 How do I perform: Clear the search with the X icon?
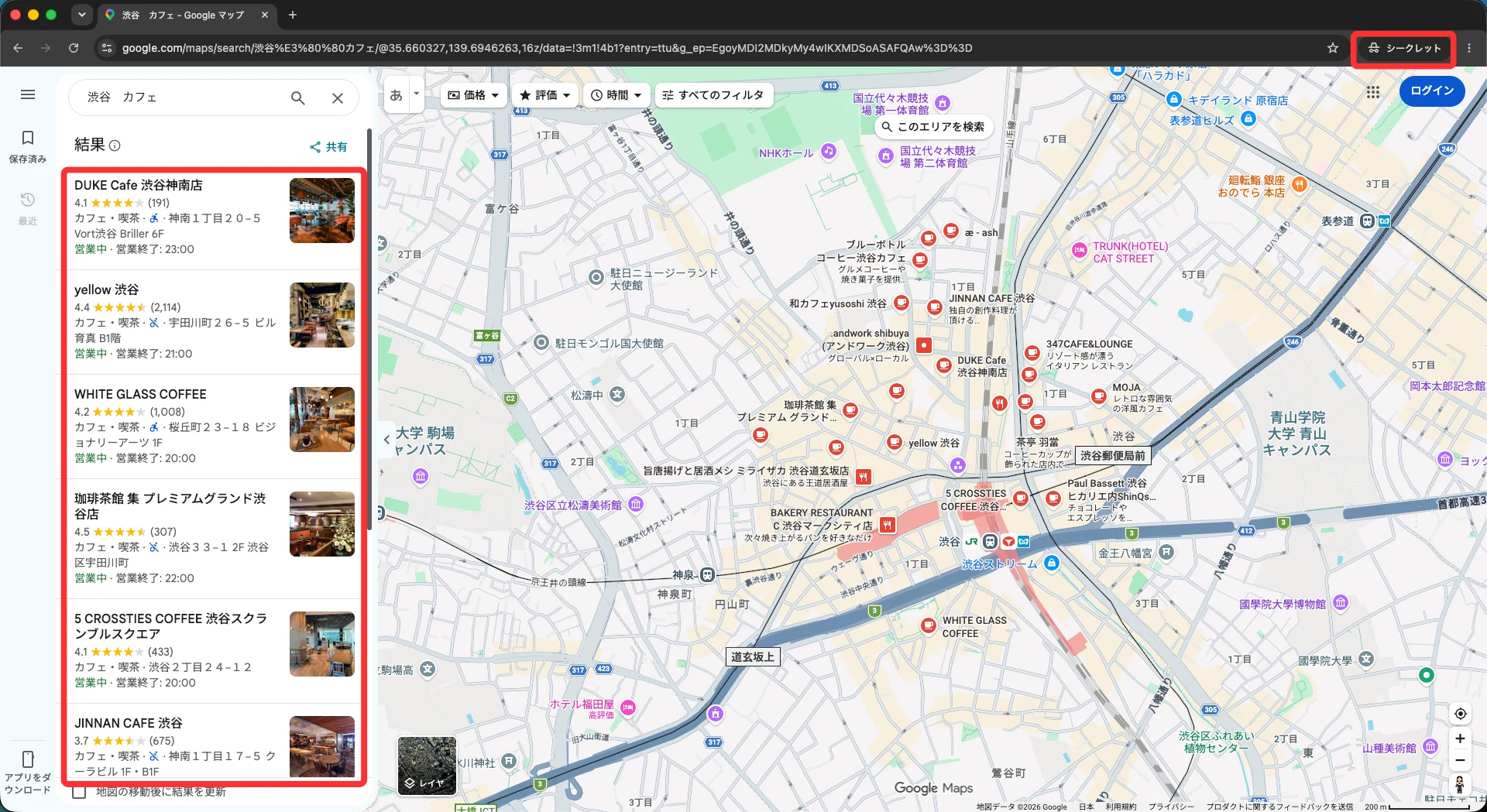coord(338,98)
